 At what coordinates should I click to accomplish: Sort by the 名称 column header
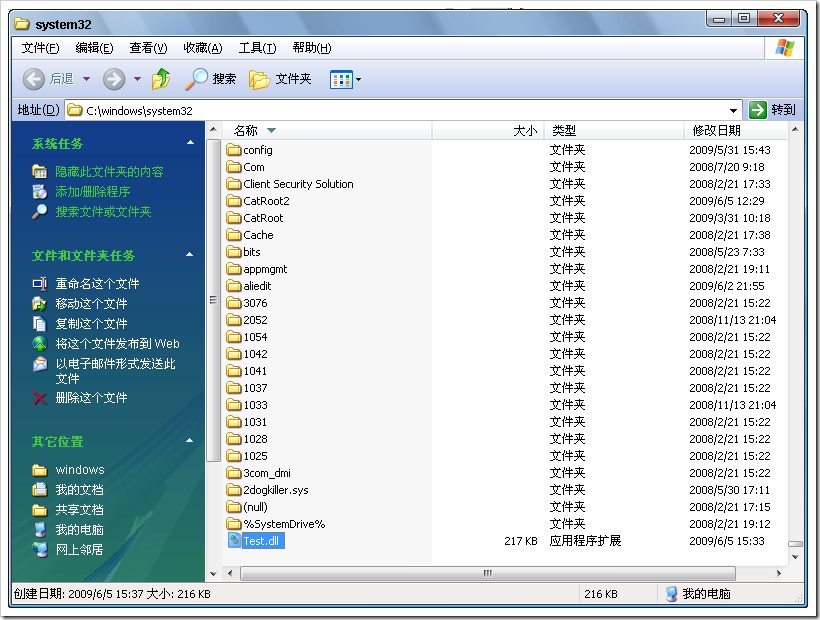click(327, 131)
